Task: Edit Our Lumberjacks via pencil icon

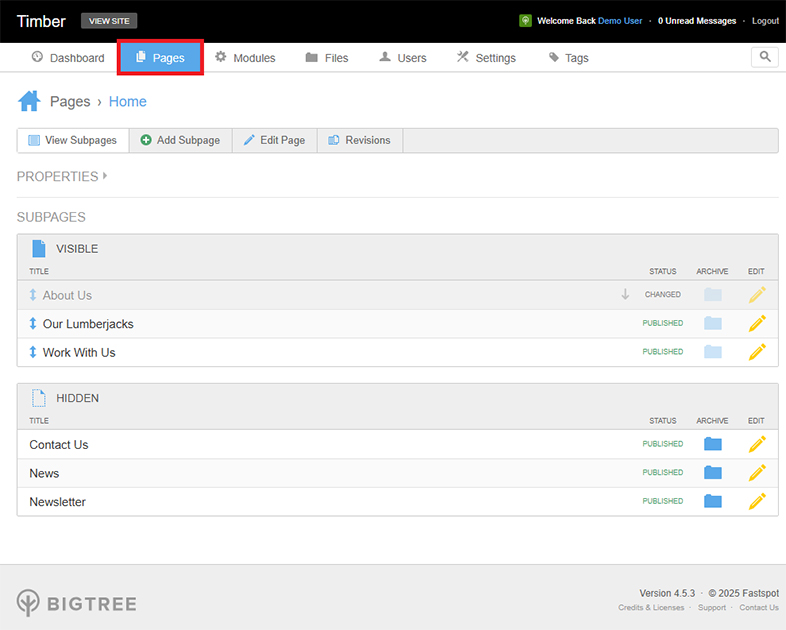Action: coord(757,323)
